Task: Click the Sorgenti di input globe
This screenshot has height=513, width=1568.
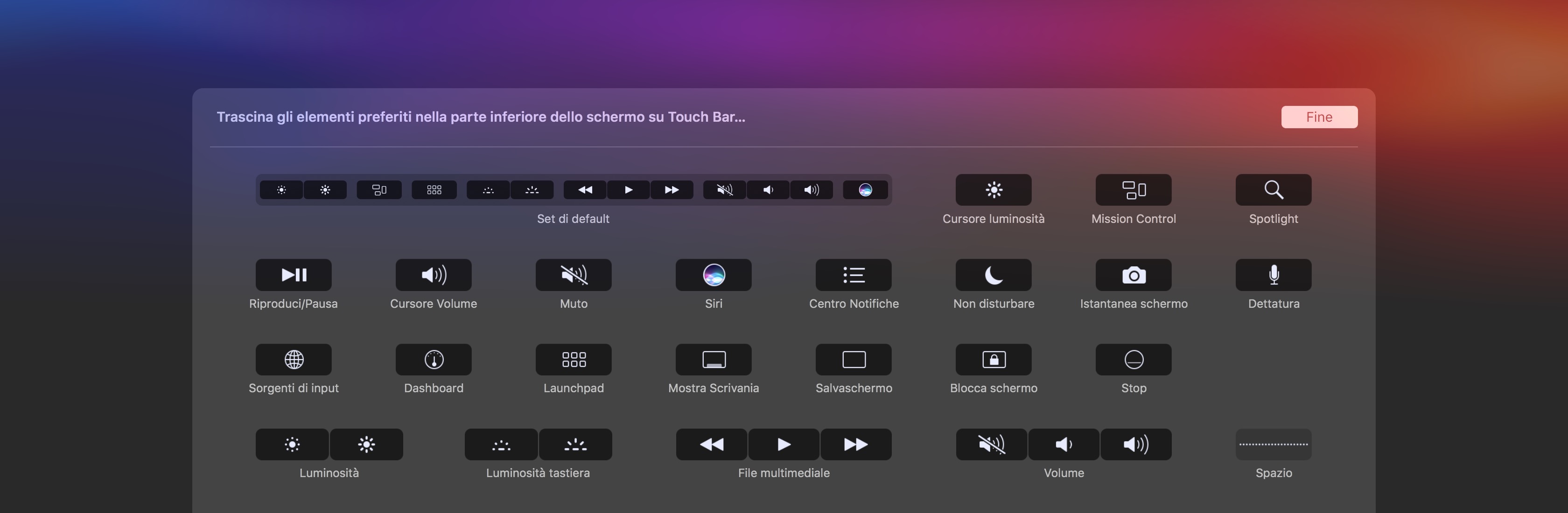Action: [x=294, y=360]
